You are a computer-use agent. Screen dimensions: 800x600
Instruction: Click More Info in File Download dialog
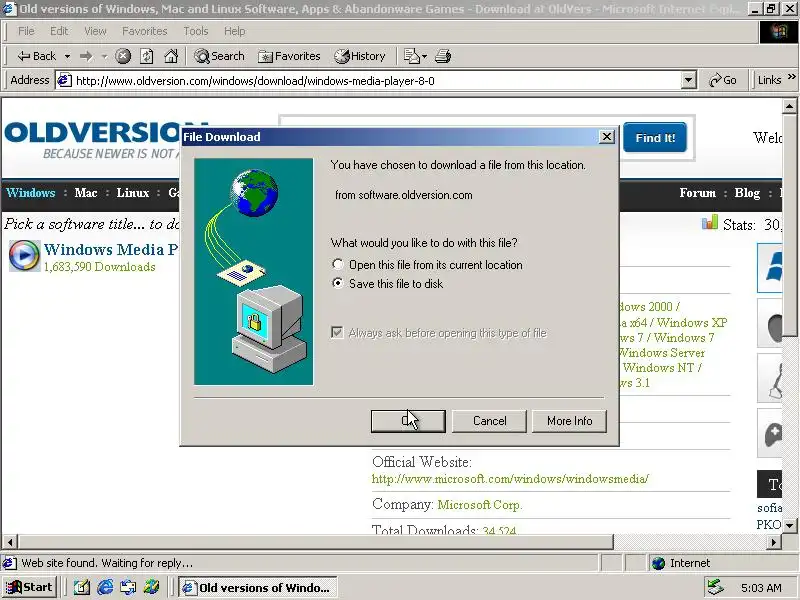click(x=569, y=421)
